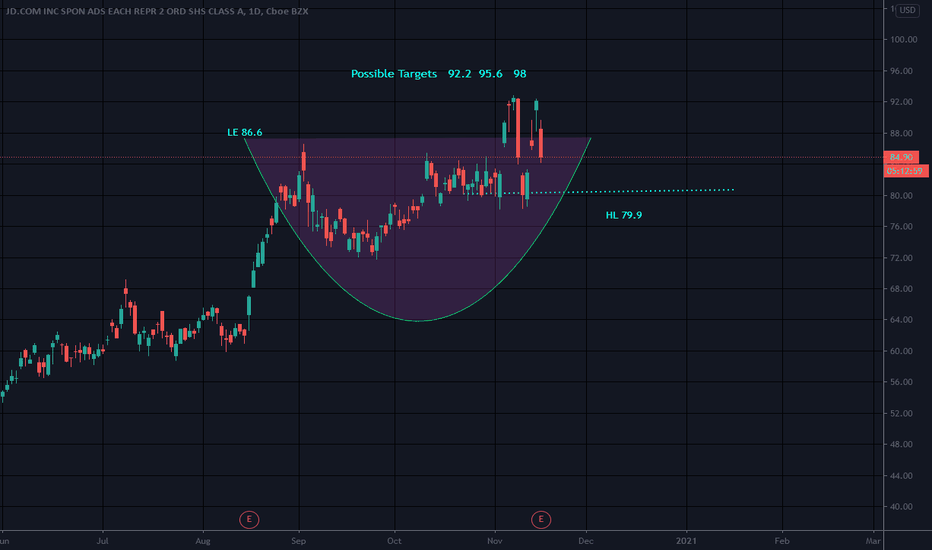Click the countdown timer label 05:12:59
Screen dimensions: 932x550
tap(905, 171)
